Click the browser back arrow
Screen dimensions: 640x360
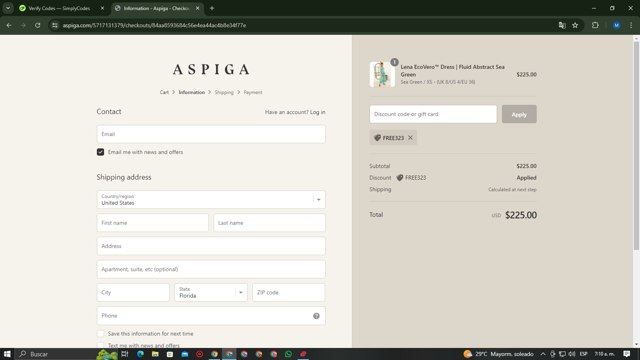click(9, 25)
